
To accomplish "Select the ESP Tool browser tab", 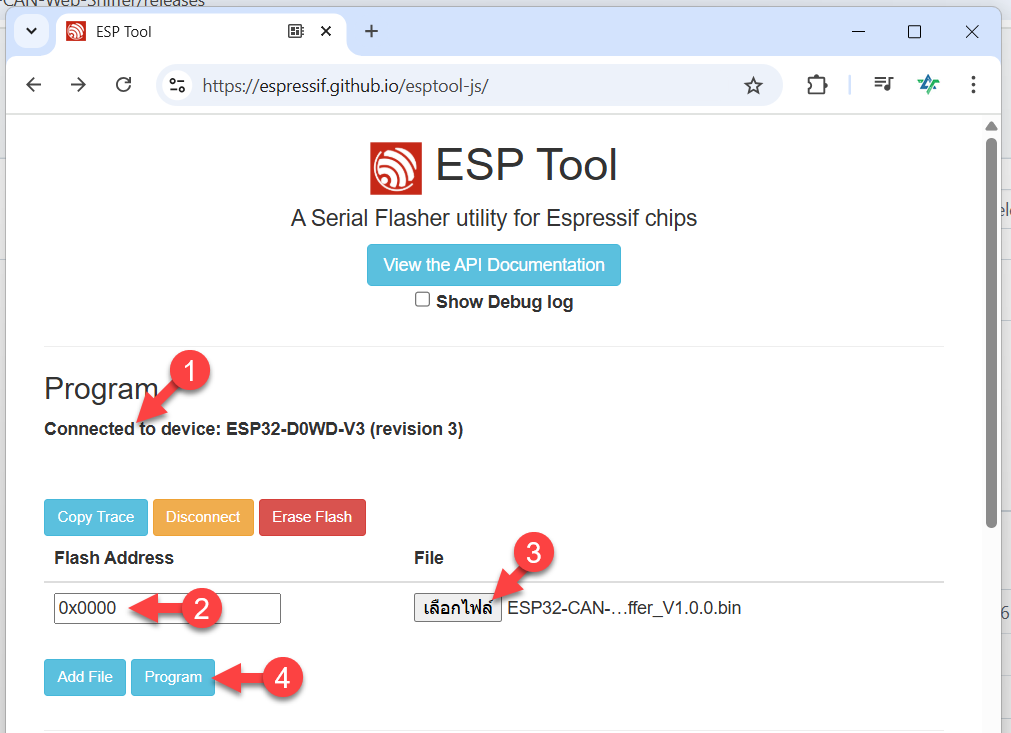I will coord(201,31).
